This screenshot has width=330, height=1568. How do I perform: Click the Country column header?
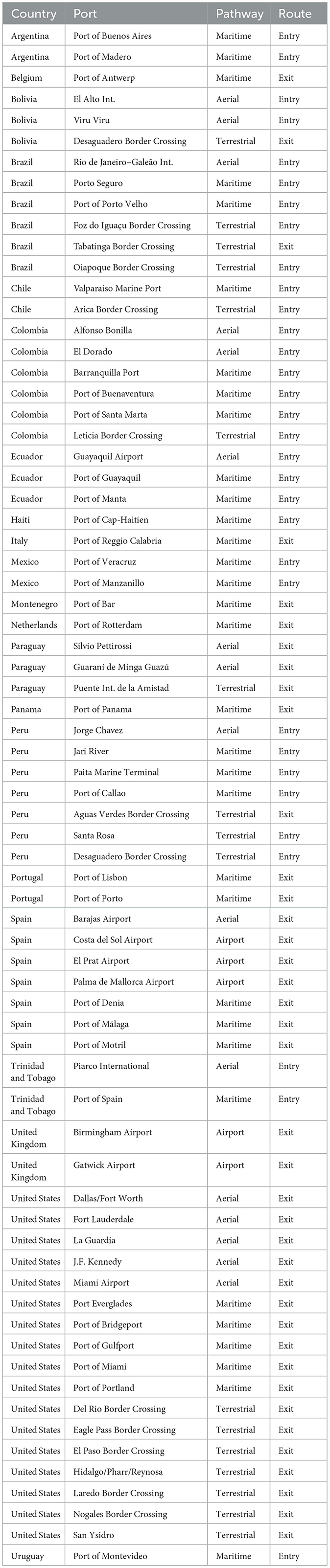point(33,13)
